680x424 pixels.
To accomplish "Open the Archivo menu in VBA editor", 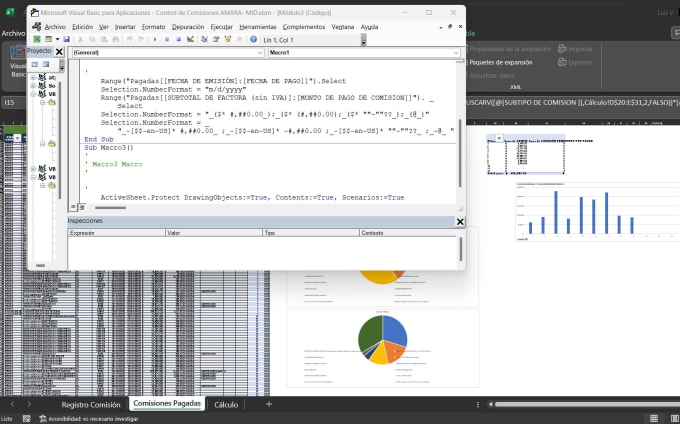I will click(x=55, y=27).
